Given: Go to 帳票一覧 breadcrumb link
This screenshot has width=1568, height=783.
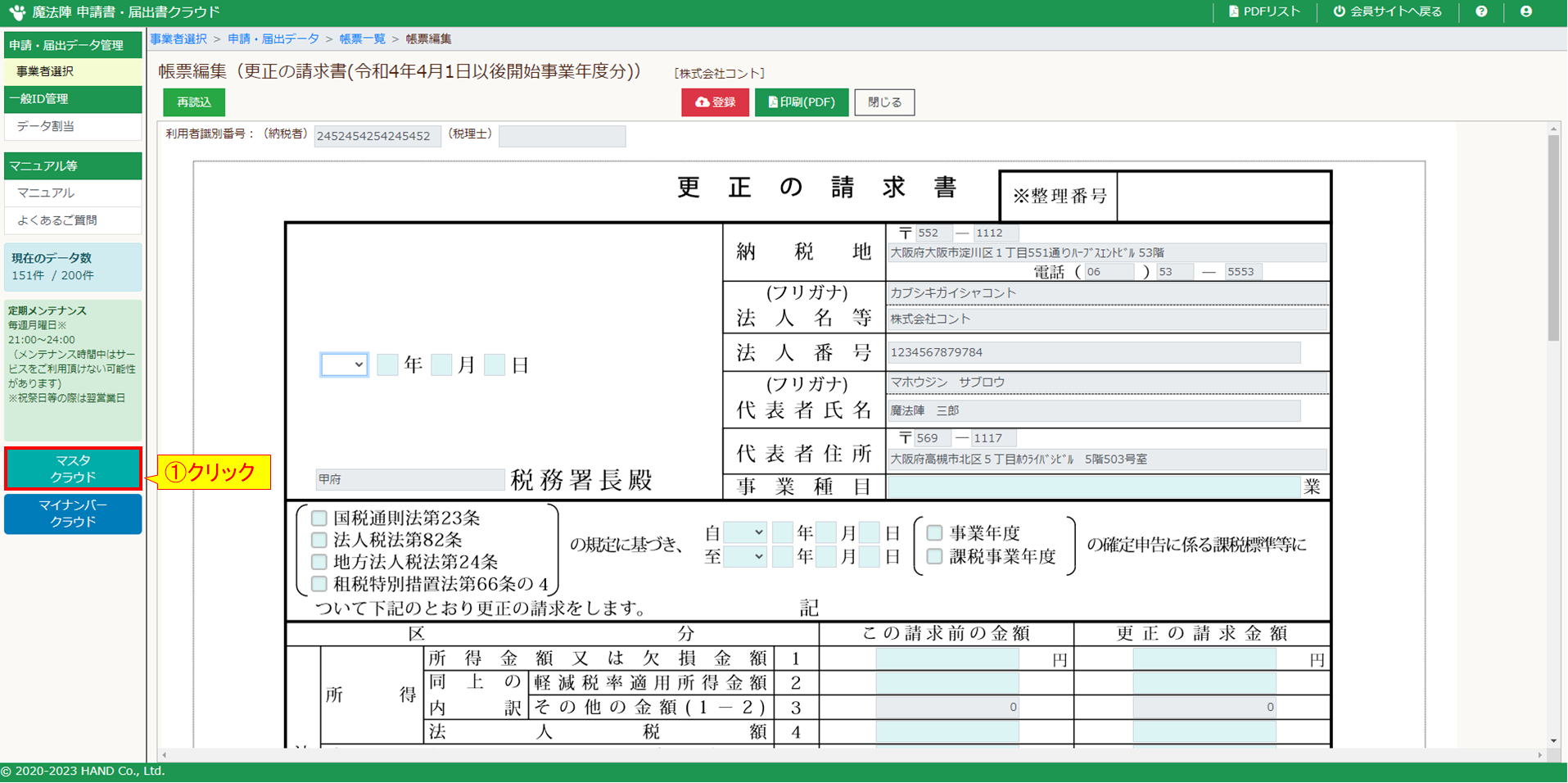Looking at the screenshot, I should 363,39.
